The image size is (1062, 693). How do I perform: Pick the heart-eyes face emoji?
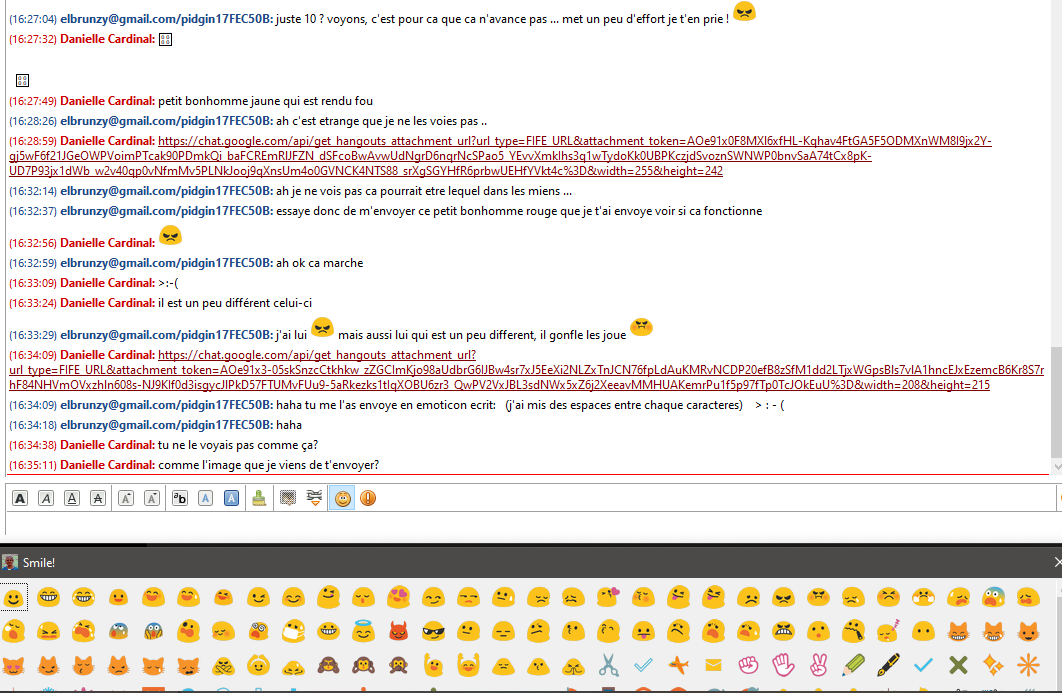pyautogui.click(x=398, y=597)
